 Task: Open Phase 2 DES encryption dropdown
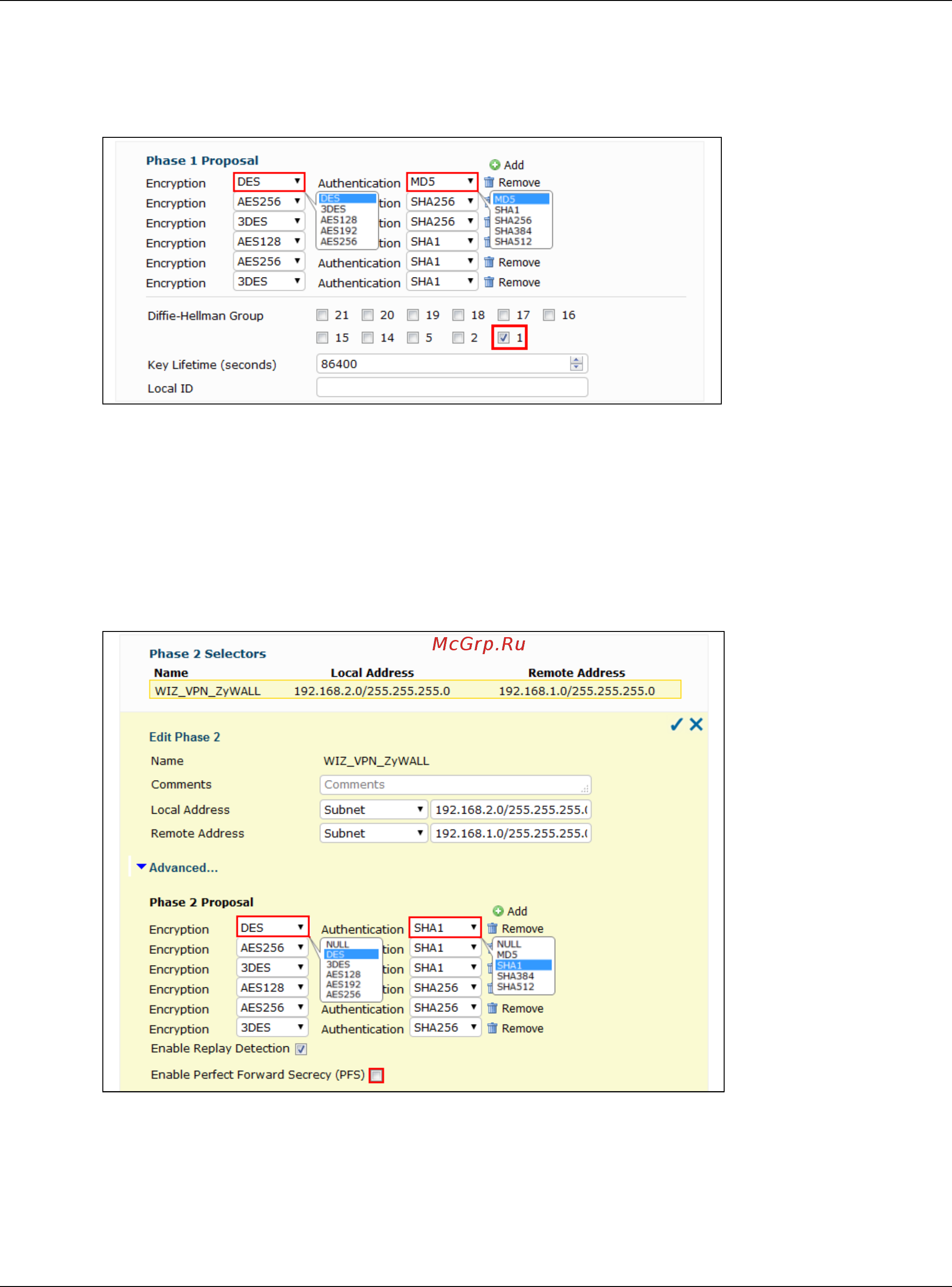(273, 927)
